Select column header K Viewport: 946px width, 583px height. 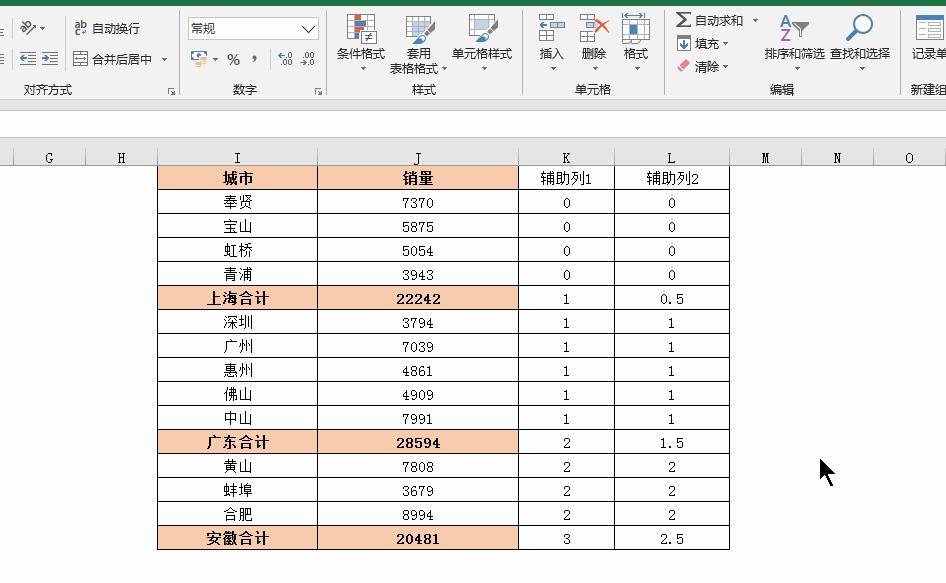[566, 157]
